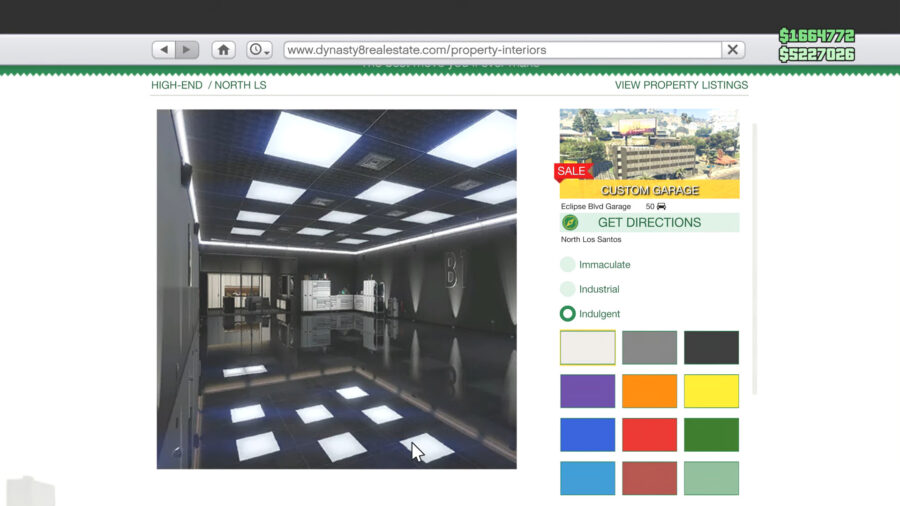Click the red SALE tag
This screenshot has width=900, height=506.
tap(571, 171)
